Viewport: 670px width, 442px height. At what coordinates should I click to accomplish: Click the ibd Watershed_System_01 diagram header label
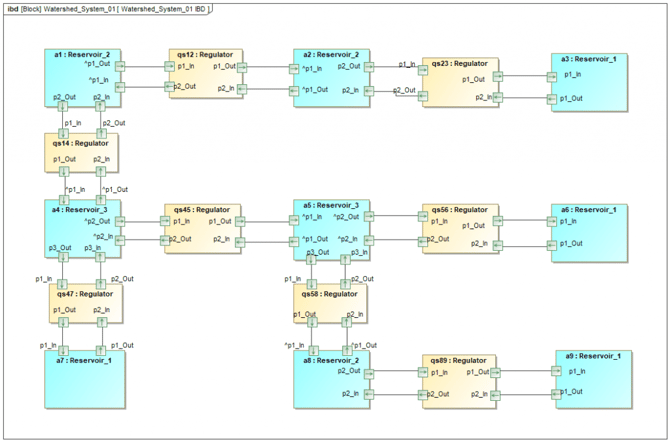[107, 9]
